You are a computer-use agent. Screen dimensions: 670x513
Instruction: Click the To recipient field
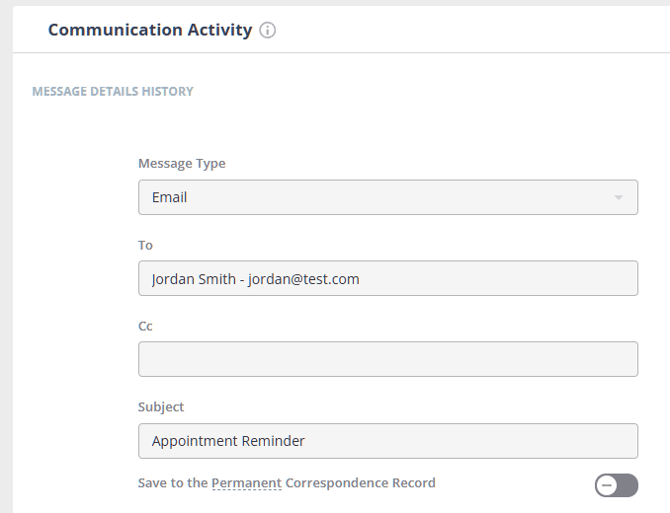tap(387, 278)
